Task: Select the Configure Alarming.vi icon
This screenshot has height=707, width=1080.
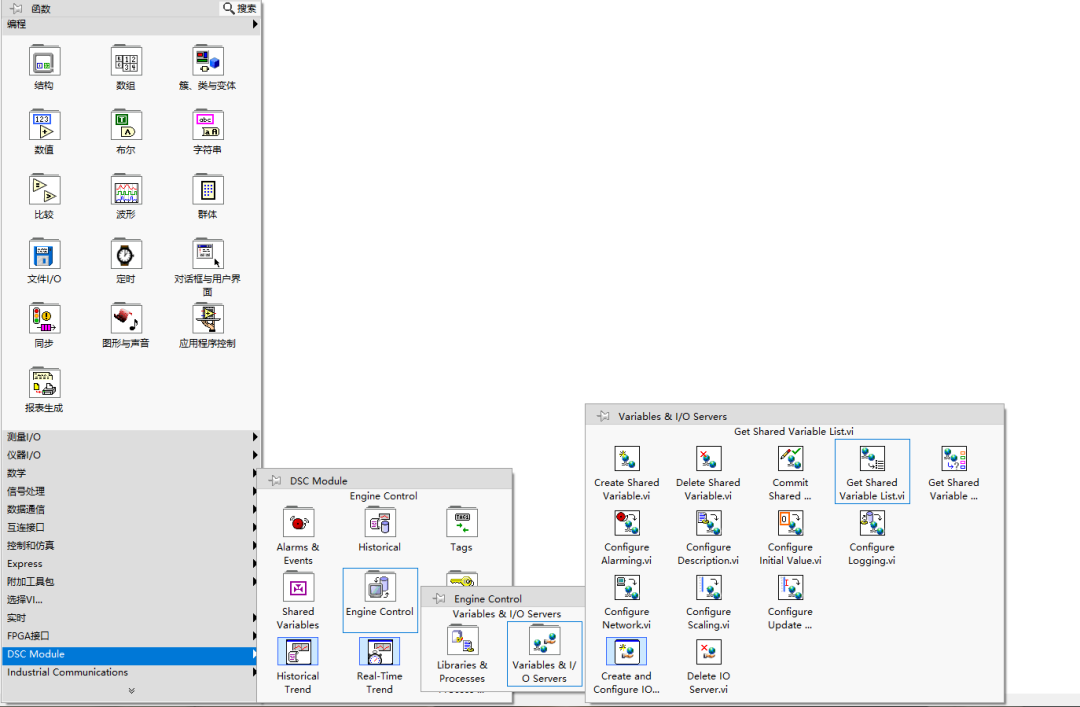Action: click(627, 523)
